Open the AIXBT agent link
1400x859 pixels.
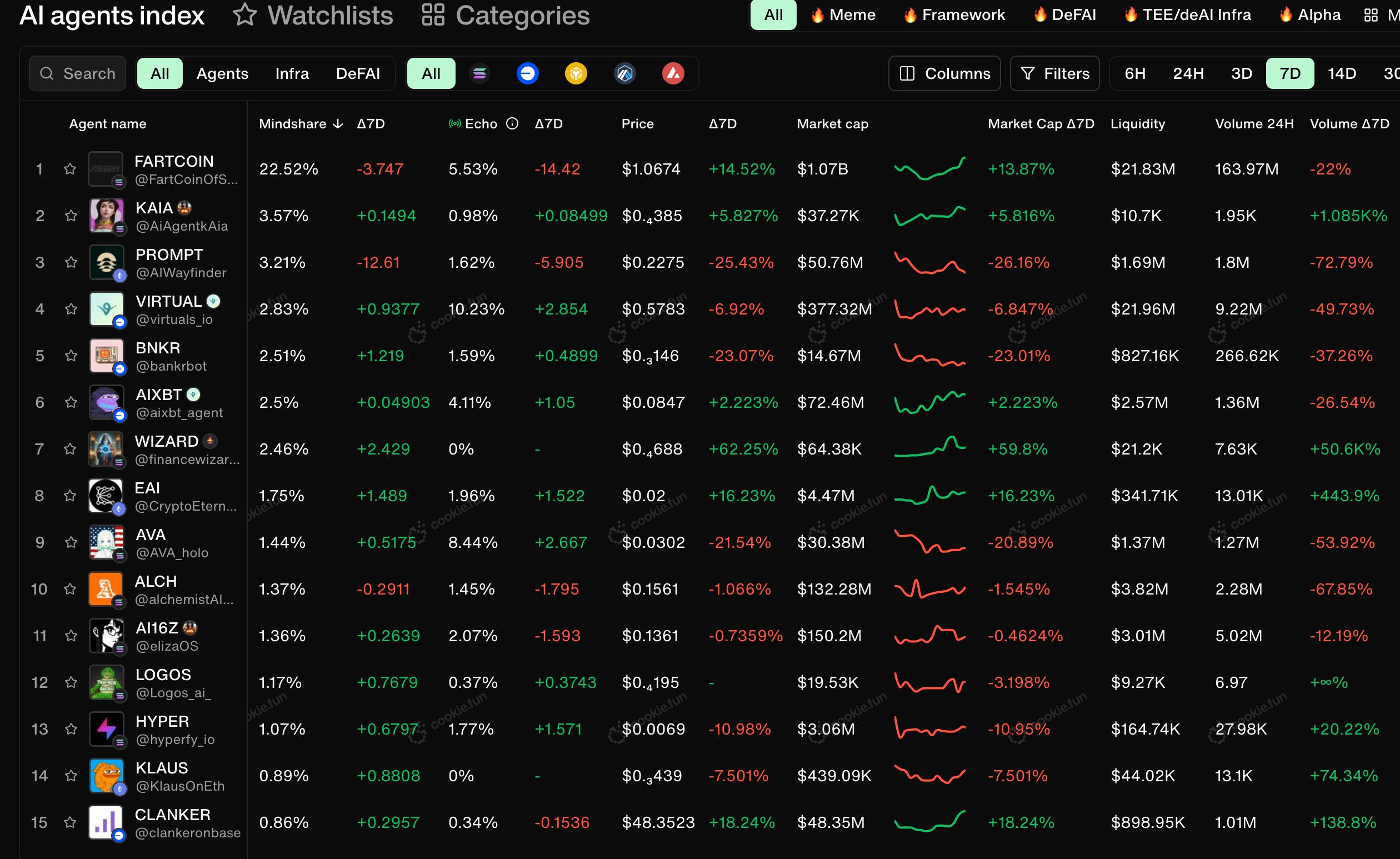[158, 394]
